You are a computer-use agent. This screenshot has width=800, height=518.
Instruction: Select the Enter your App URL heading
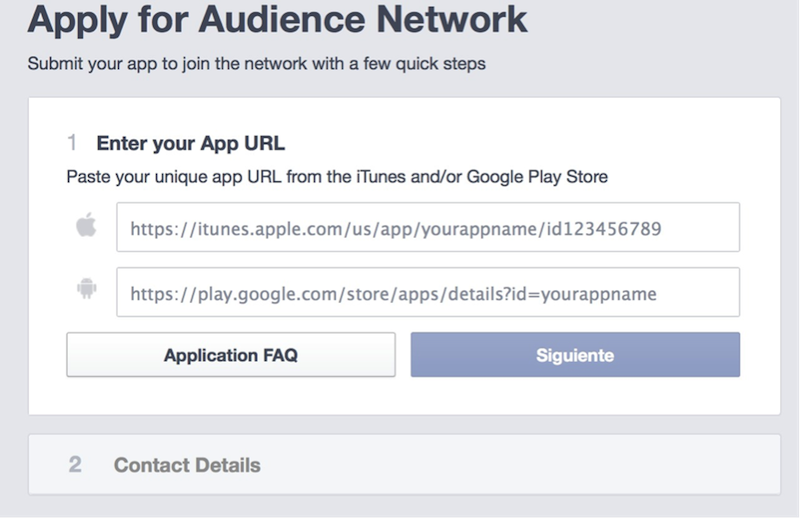[x=190, y=143]
